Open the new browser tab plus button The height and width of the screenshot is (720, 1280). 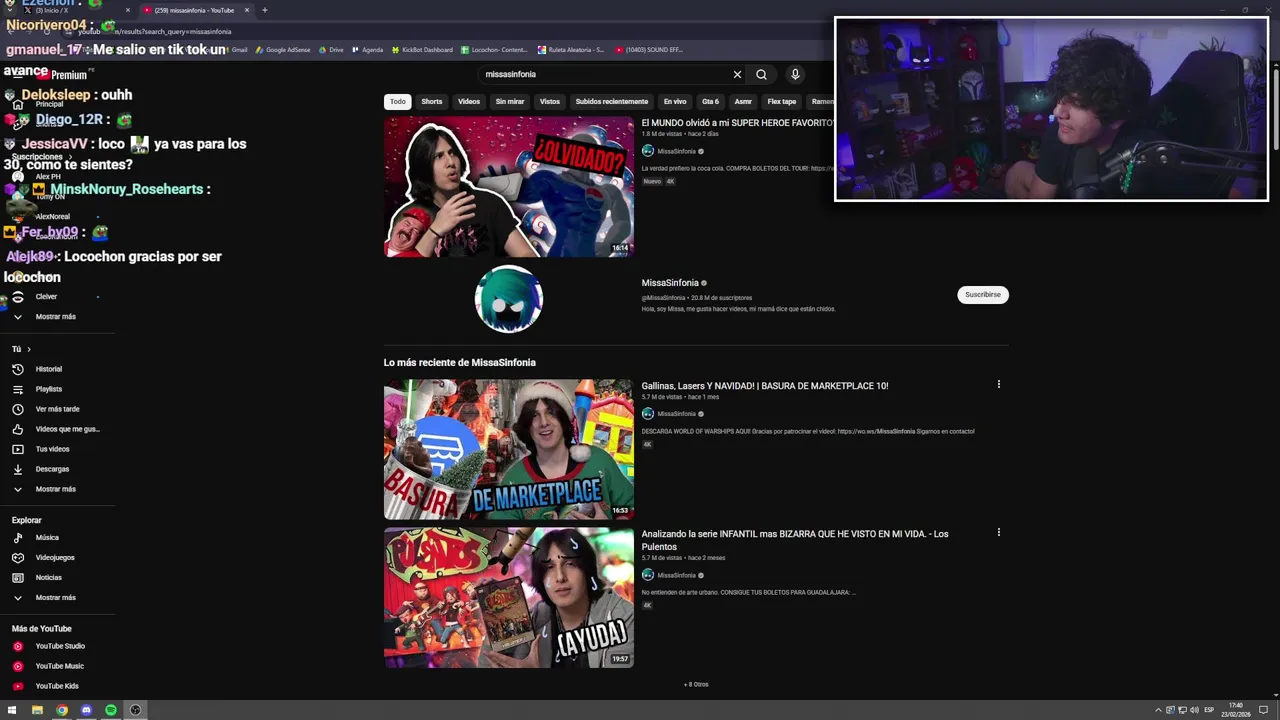click(264, 10)
